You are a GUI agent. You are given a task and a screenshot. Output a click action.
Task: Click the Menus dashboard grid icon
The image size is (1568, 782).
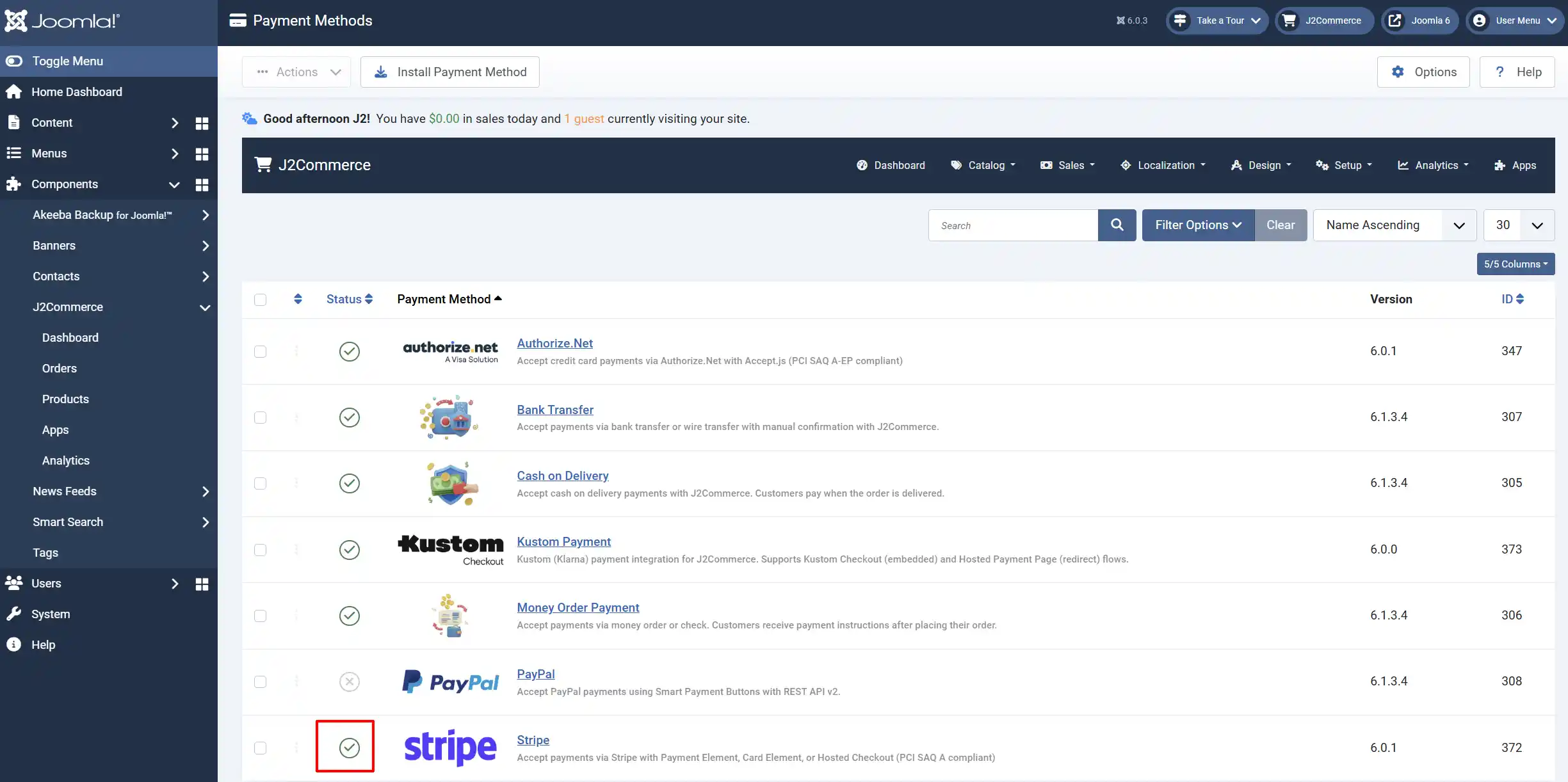[x=202, y=154]
